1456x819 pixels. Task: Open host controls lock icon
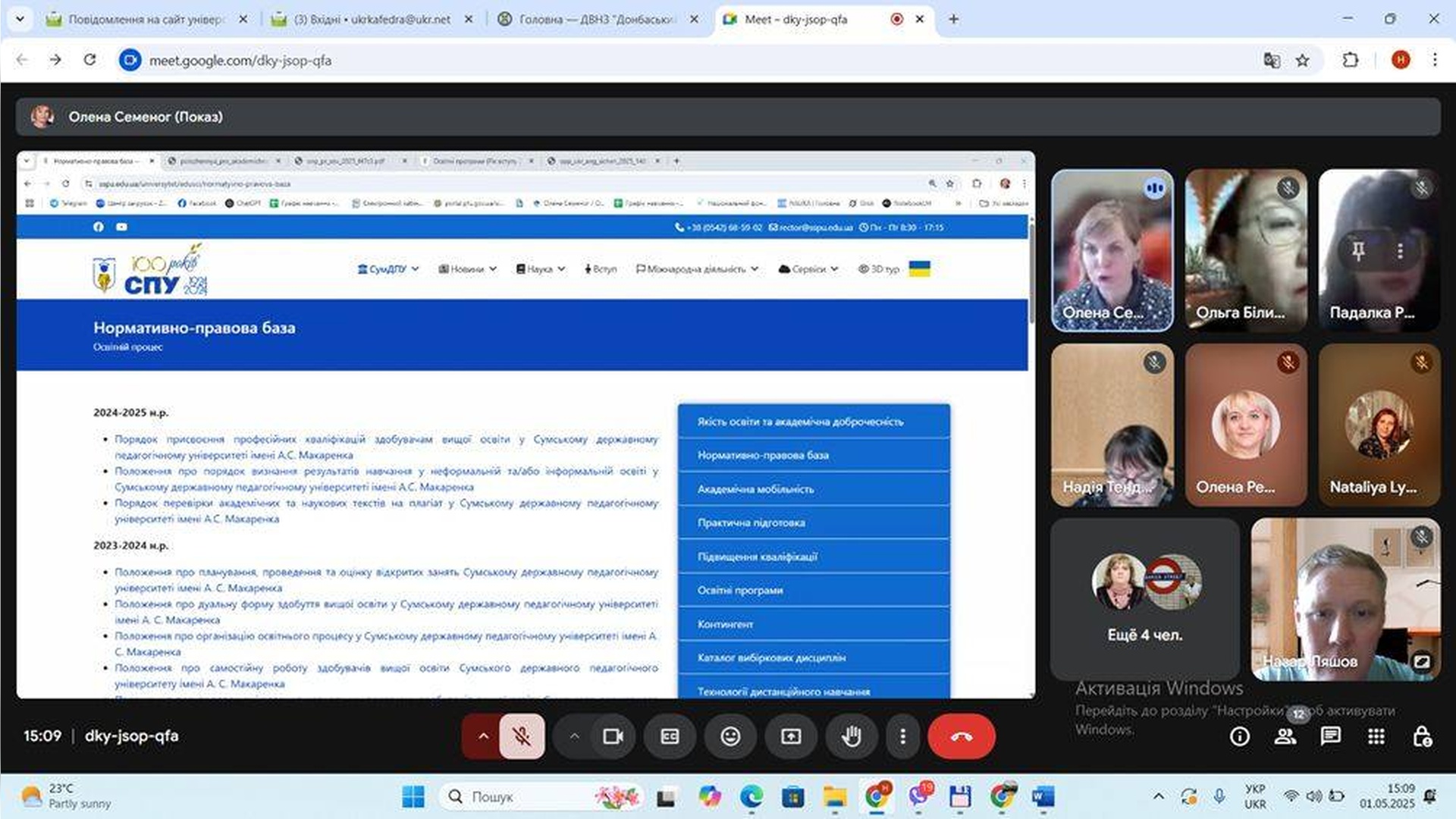point(1422,736)
